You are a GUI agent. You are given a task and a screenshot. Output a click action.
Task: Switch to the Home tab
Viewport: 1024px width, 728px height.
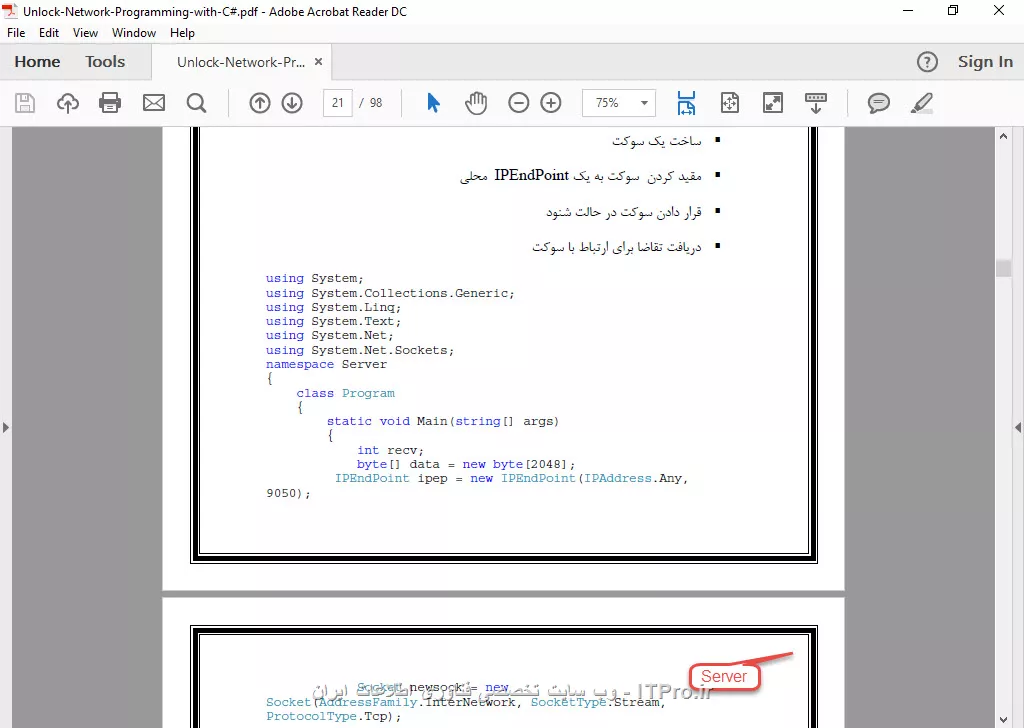[37, 61]
